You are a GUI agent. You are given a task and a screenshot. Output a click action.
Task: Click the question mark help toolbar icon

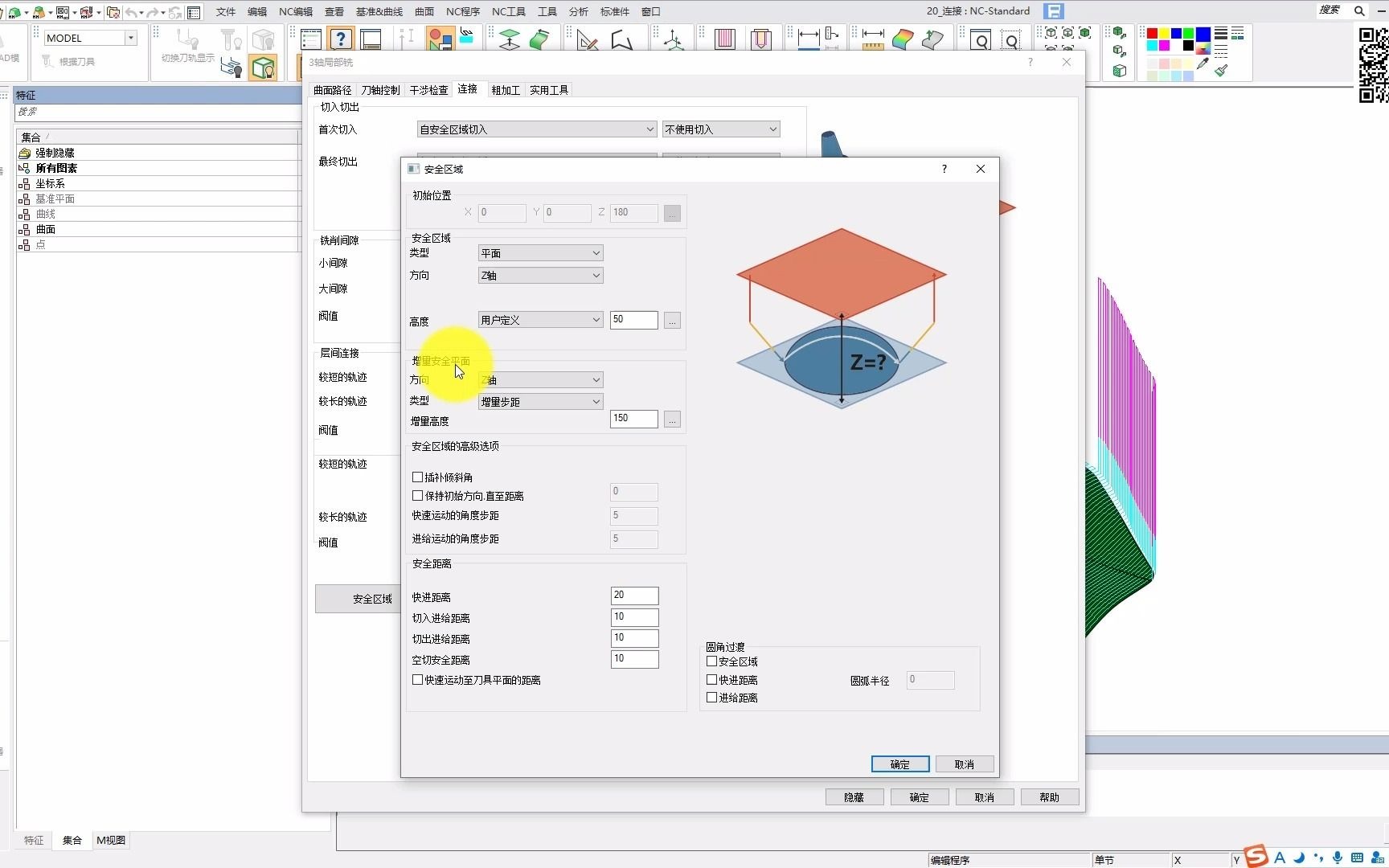pyautogui.click(x=341, y=39)
